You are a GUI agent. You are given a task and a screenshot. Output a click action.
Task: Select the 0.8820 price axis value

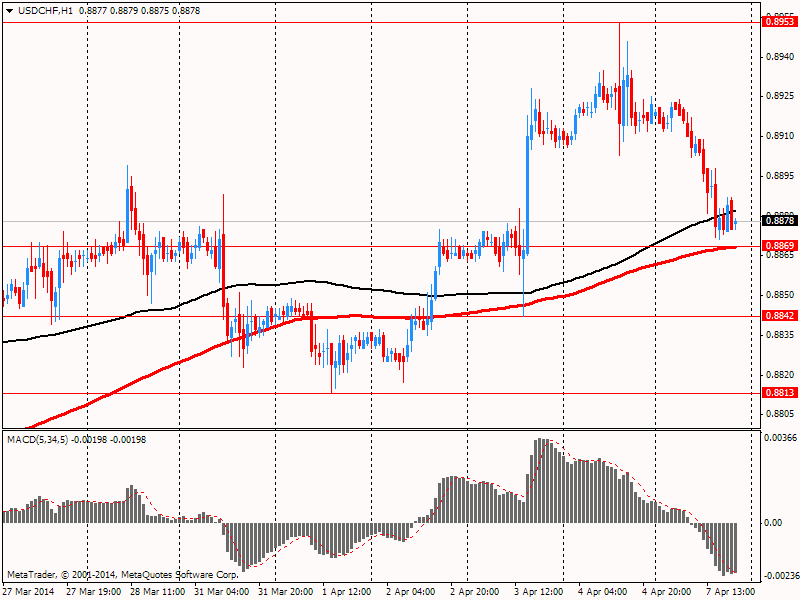point(781,374)
